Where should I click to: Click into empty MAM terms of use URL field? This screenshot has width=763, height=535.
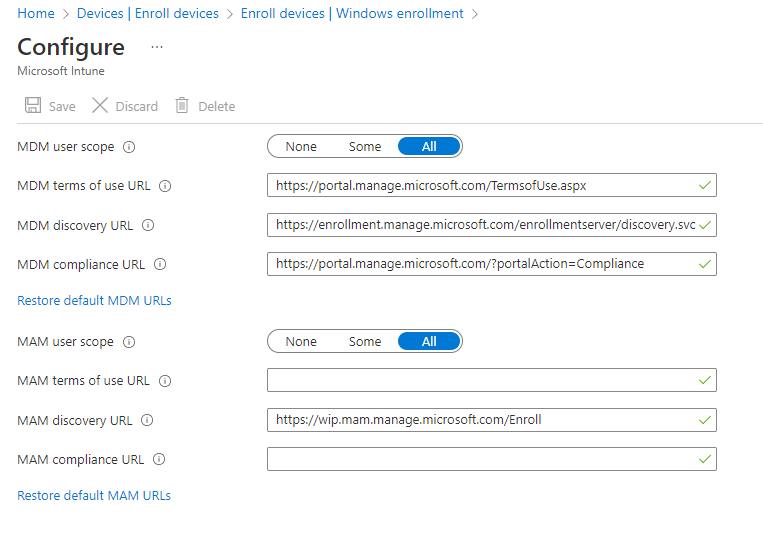491,380
